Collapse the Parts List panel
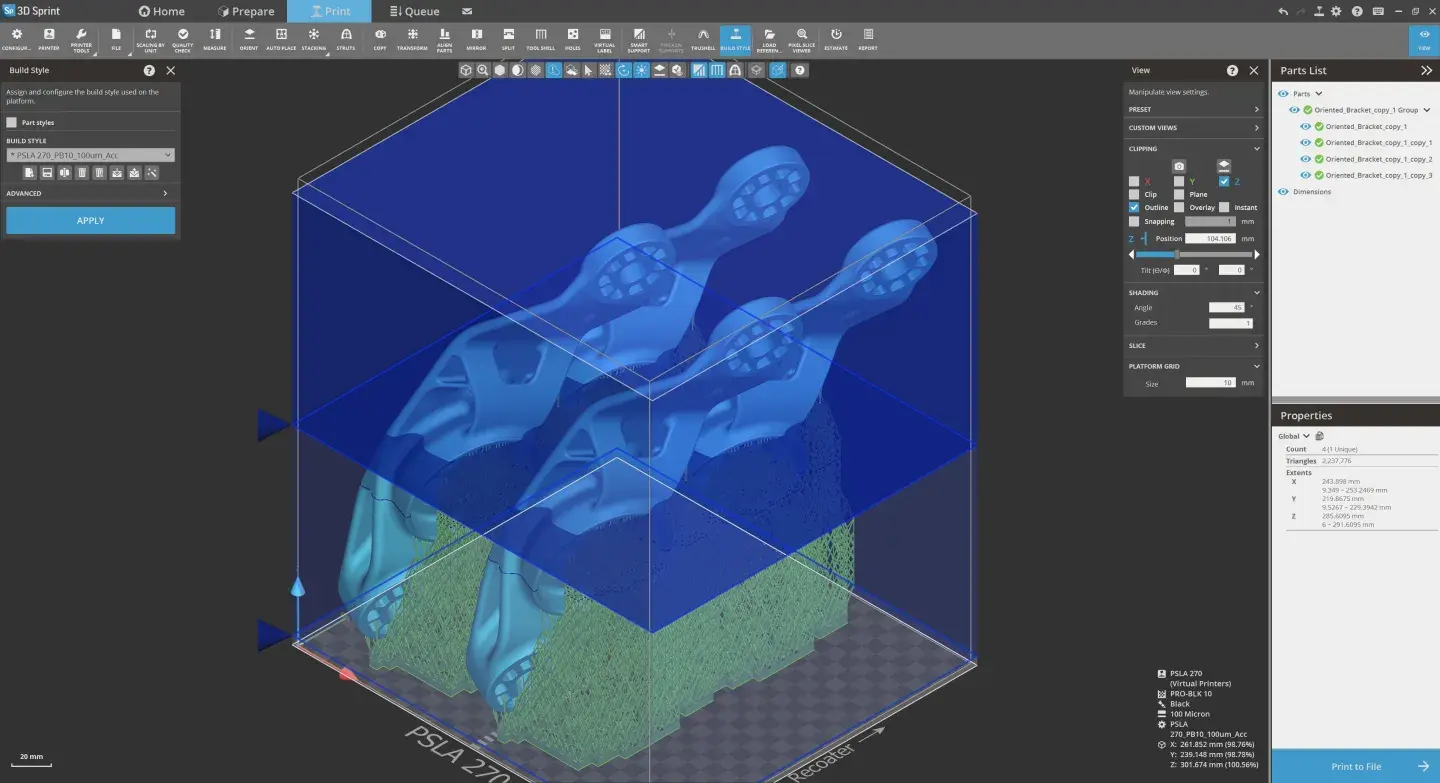Image resolution: width=1440 pixels, height=783 pixels. pos(1426,71)
